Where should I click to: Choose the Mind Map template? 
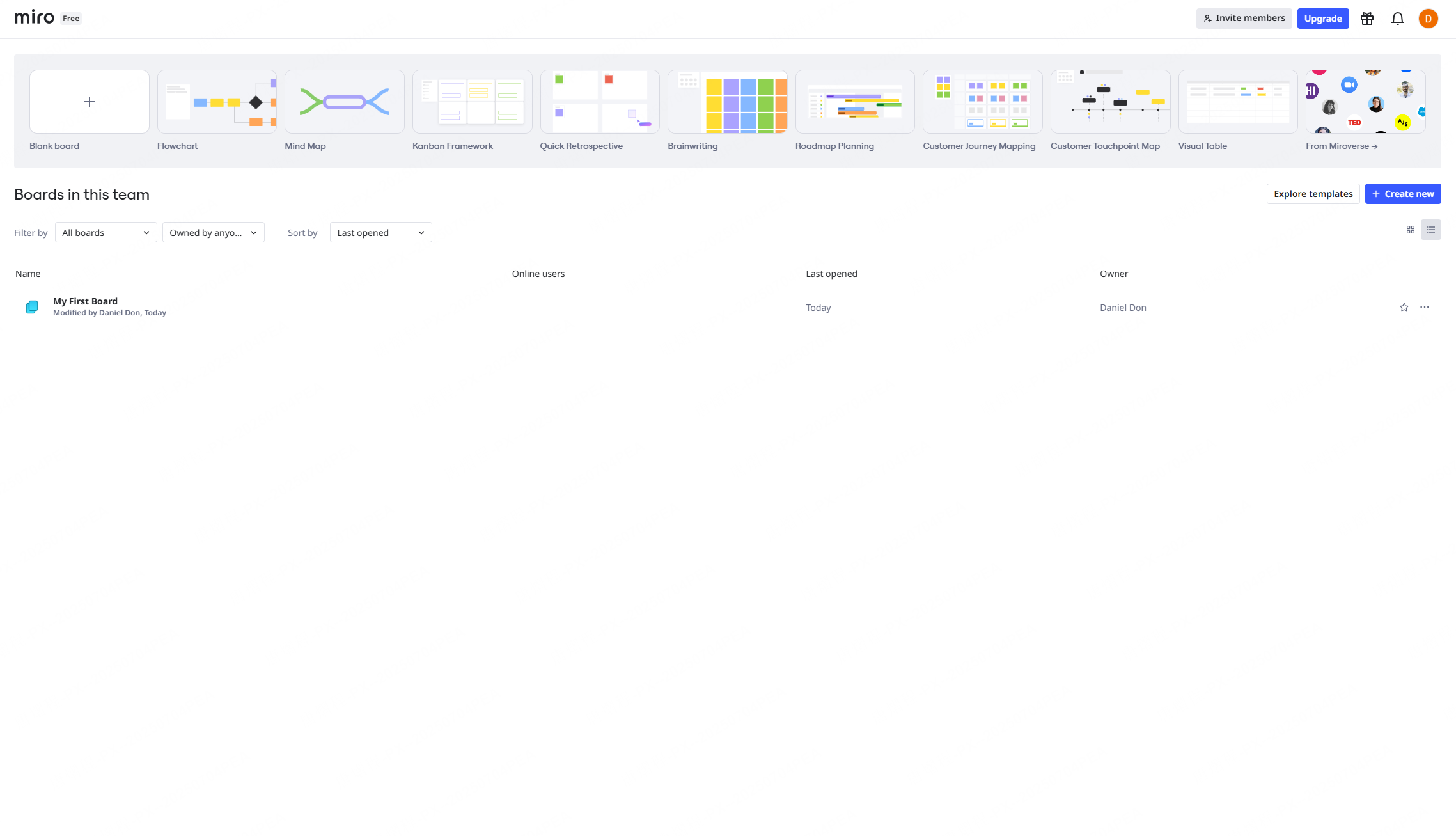point(344,102)
